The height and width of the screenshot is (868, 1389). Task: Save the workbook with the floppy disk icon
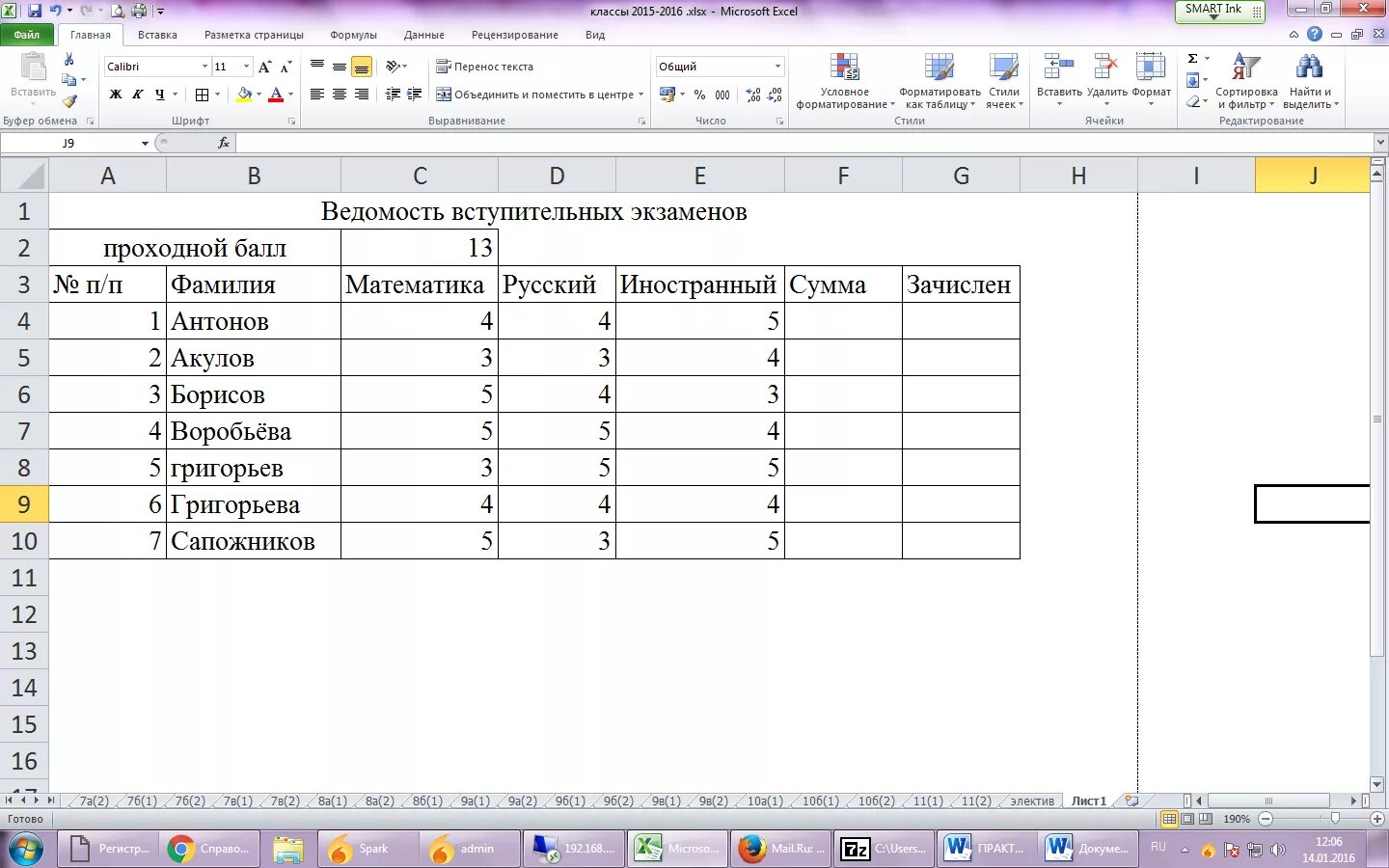click(x=35, y=11)
